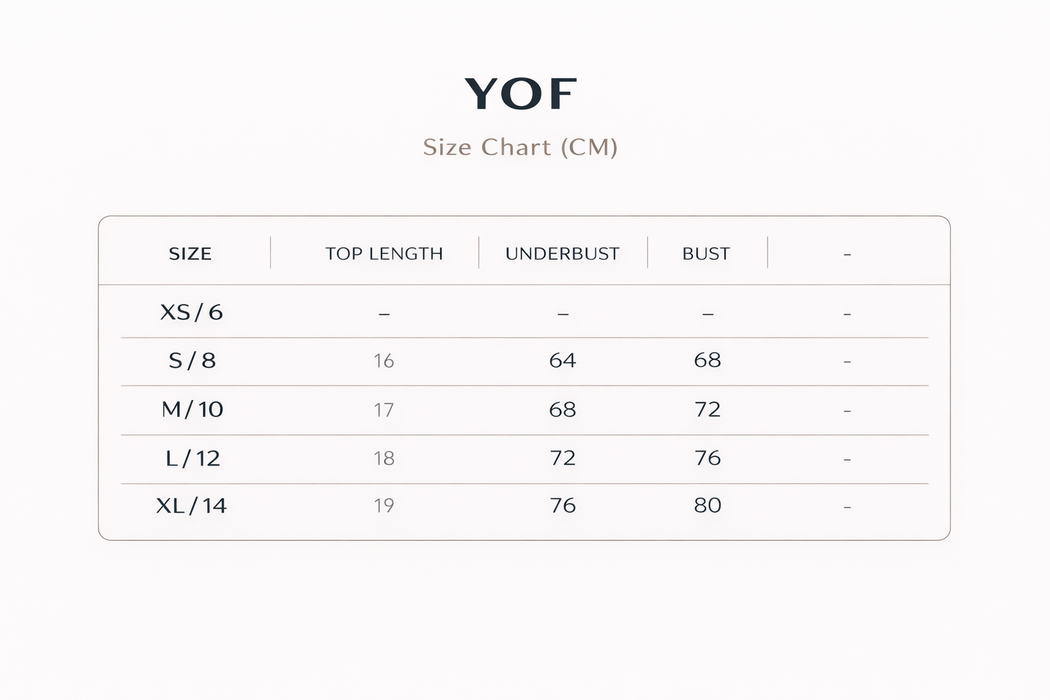The height and width of the screenshot is (700, 1050).
Task: Select the L / 12 size label
Action: [x=192, y=458]
